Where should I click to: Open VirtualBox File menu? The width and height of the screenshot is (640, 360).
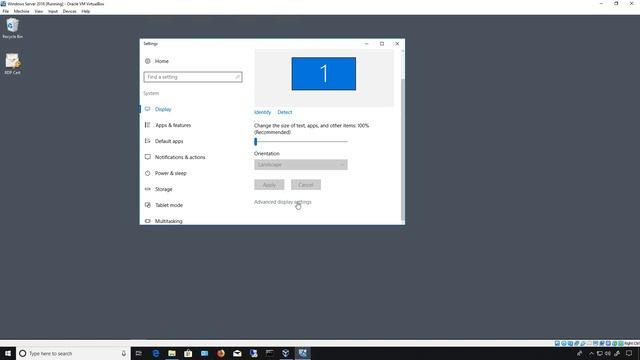(x=6, y=11)
